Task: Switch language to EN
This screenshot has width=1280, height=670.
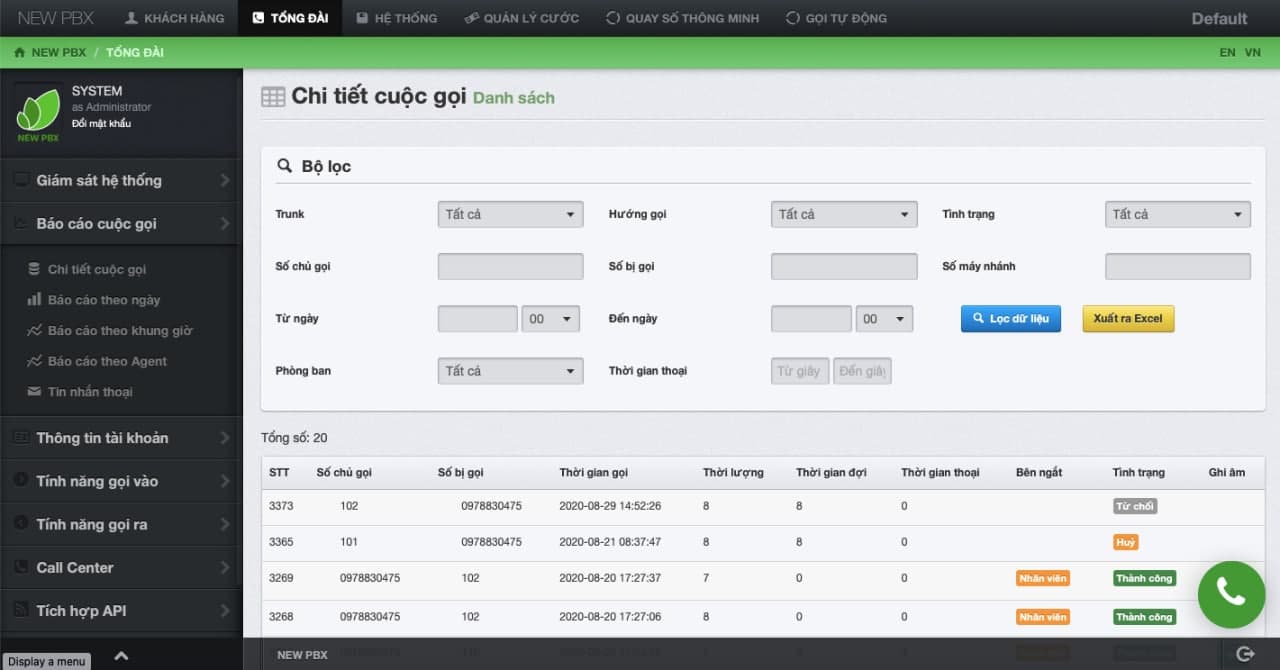Action: (1227, 52)
